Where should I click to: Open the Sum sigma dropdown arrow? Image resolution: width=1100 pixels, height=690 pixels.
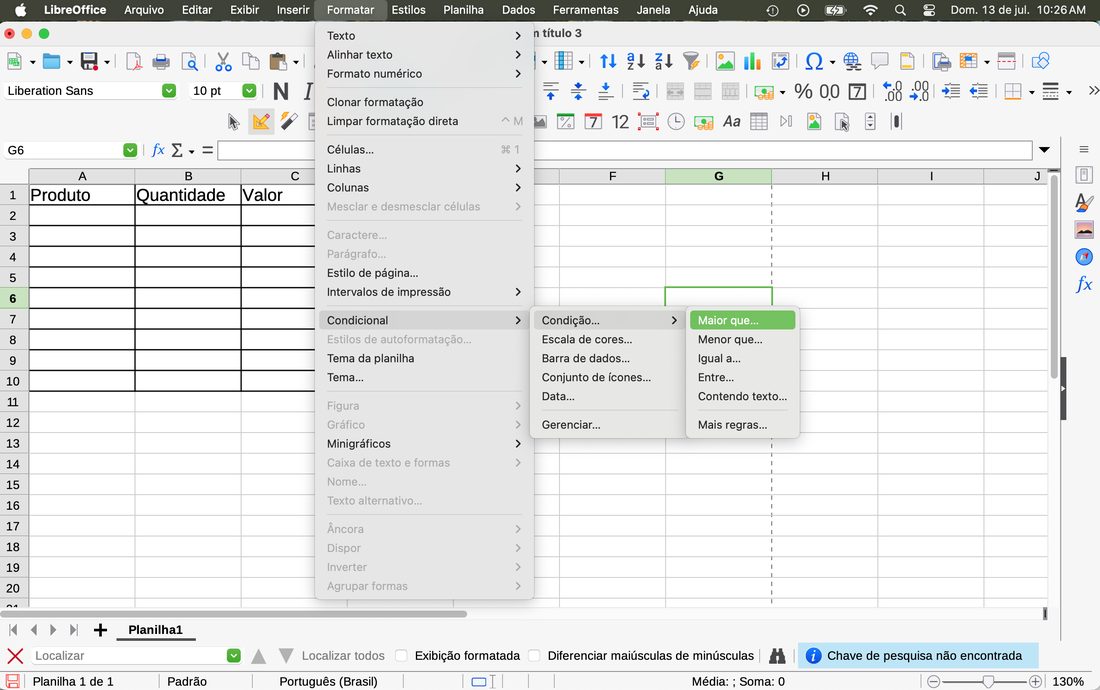(192, 151)
